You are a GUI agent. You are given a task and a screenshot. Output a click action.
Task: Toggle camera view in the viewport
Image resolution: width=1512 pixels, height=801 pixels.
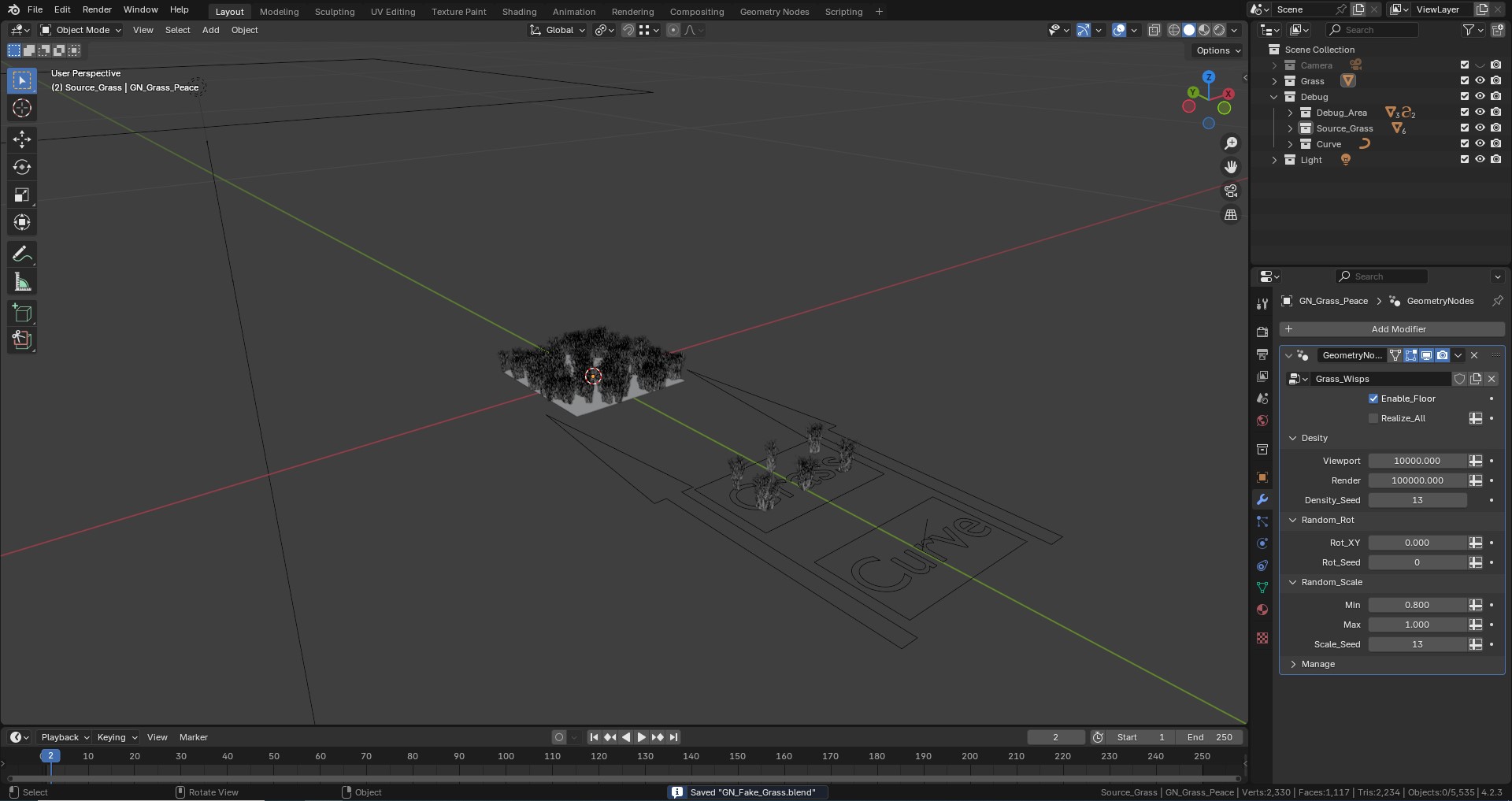coord(1231,191)
